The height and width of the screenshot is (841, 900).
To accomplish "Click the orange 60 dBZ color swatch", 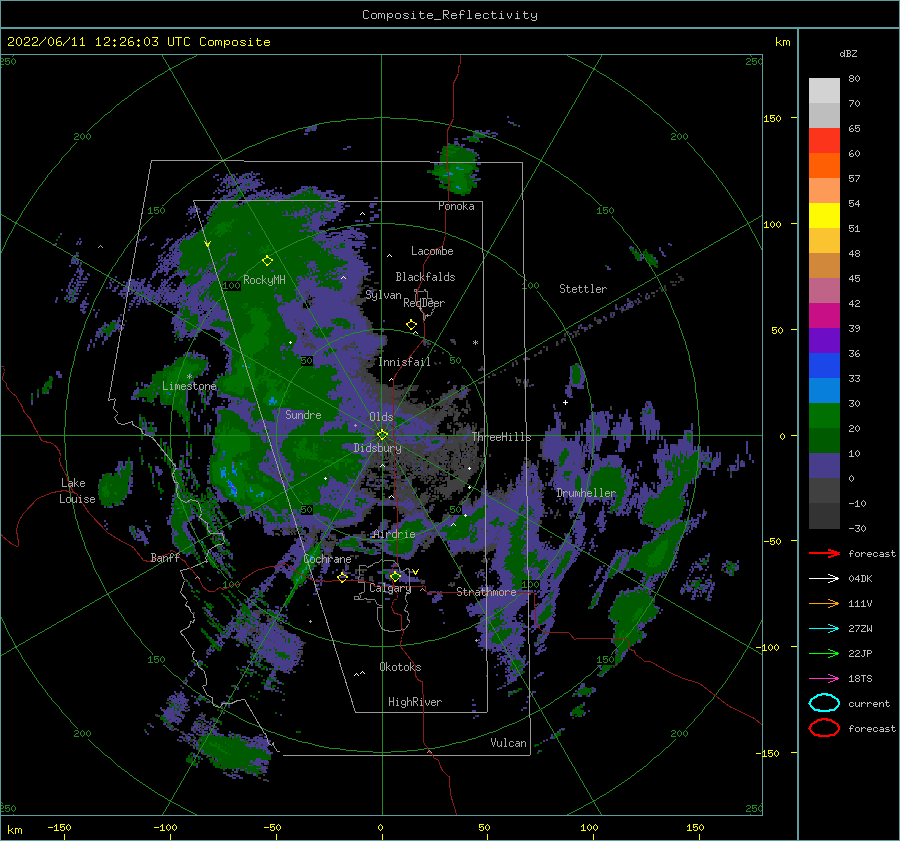I will tap(824, 165).
